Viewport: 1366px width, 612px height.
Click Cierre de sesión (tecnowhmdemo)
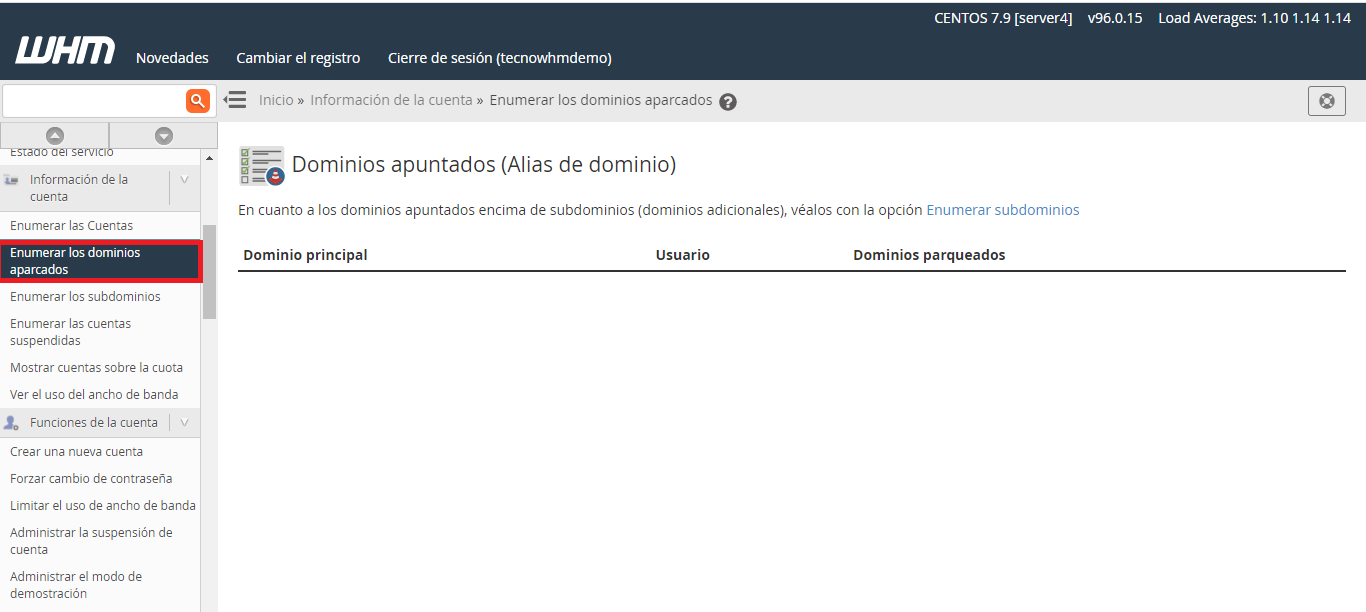pos(499,58)
